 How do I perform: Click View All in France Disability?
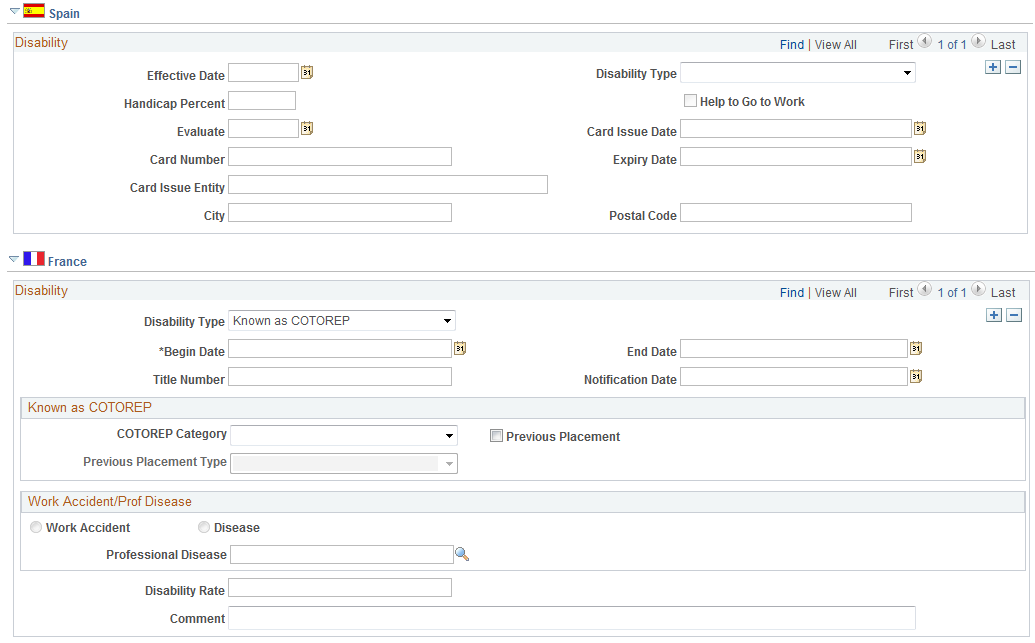836,292
